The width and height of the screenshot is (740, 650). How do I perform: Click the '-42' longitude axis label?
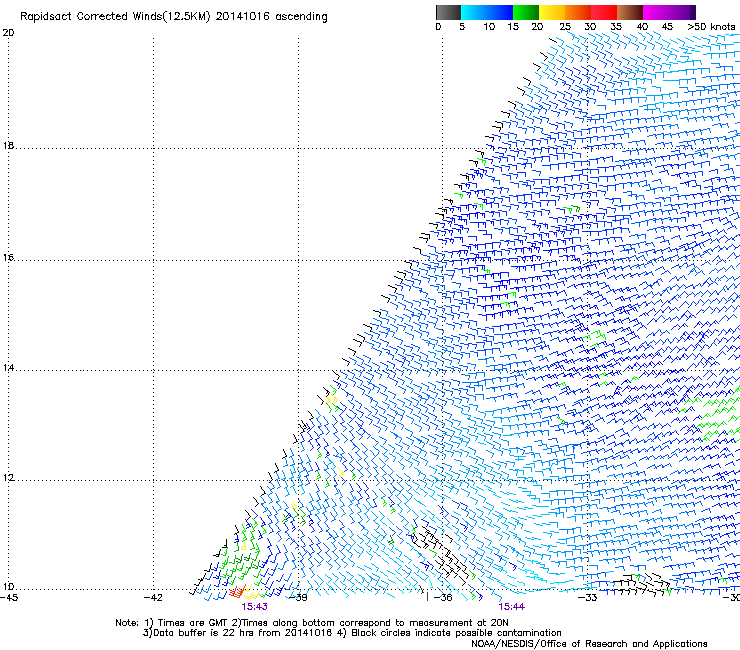pyautogui.click(x=153, y=598)
